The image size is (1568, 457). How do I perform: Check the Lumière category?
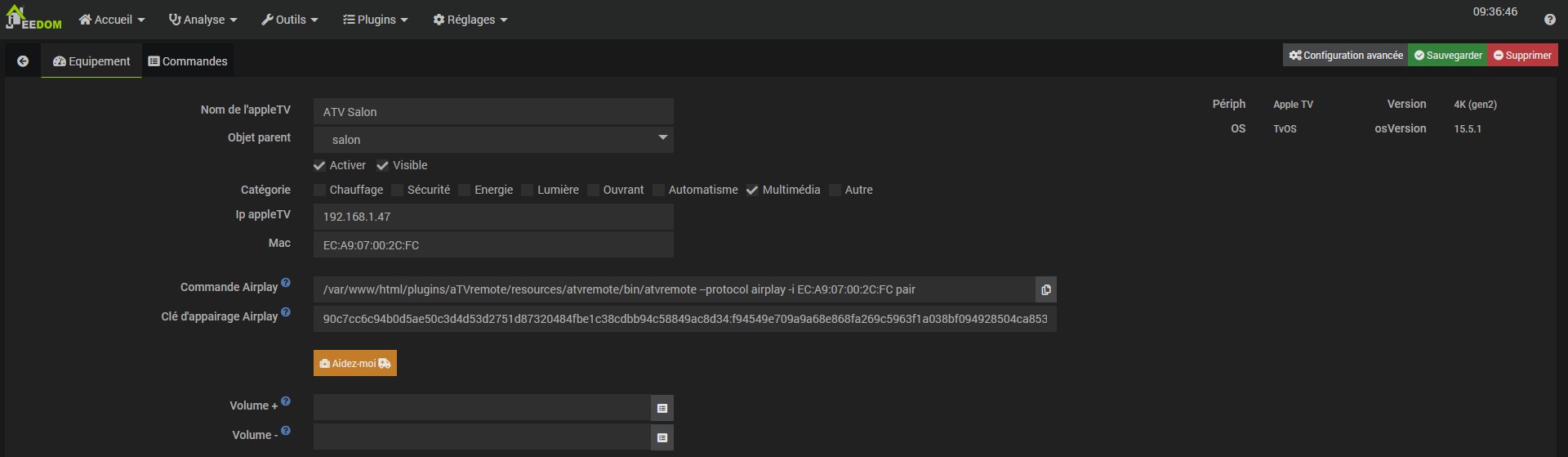(x=527, y=190)
